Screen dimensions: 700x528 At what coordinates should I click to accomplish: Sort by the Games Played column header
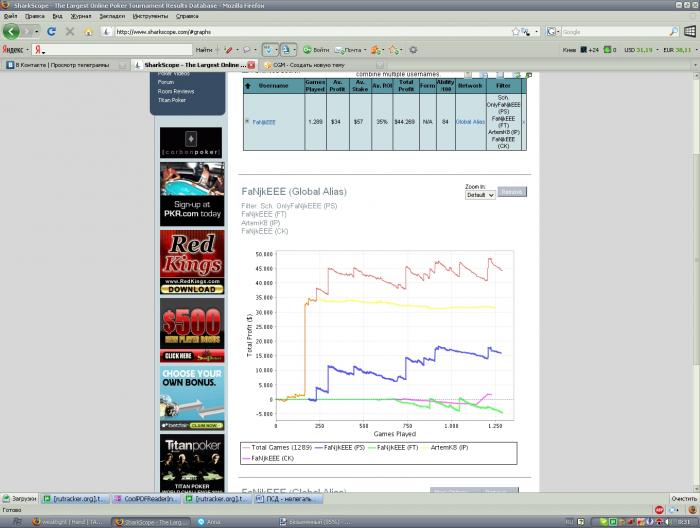315,86
